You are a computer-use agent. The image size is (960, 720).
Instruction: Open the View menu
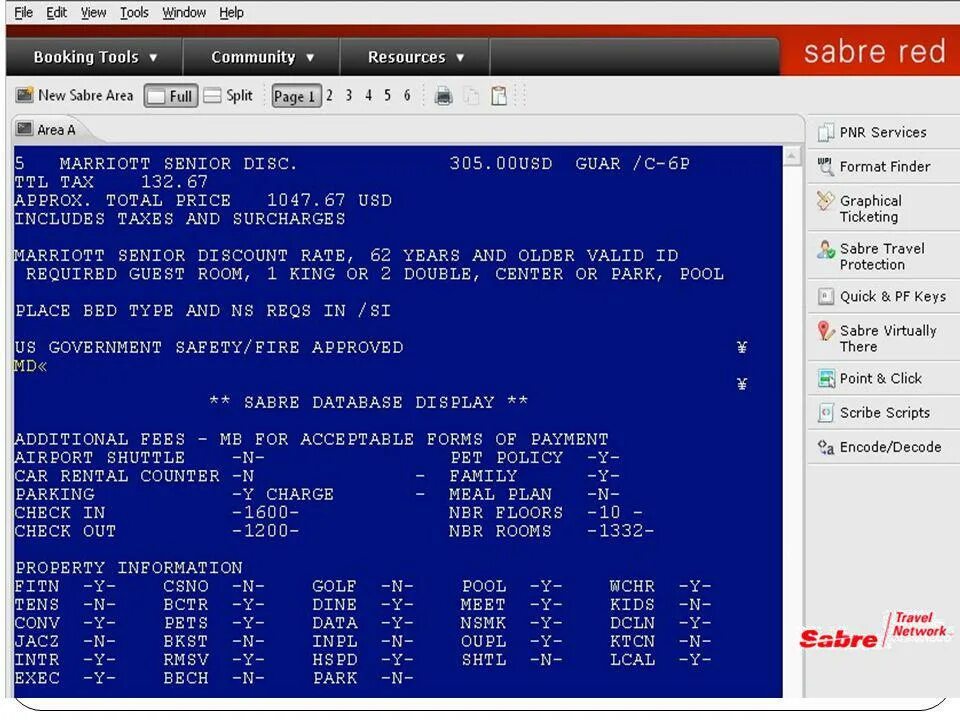point(93,12)
